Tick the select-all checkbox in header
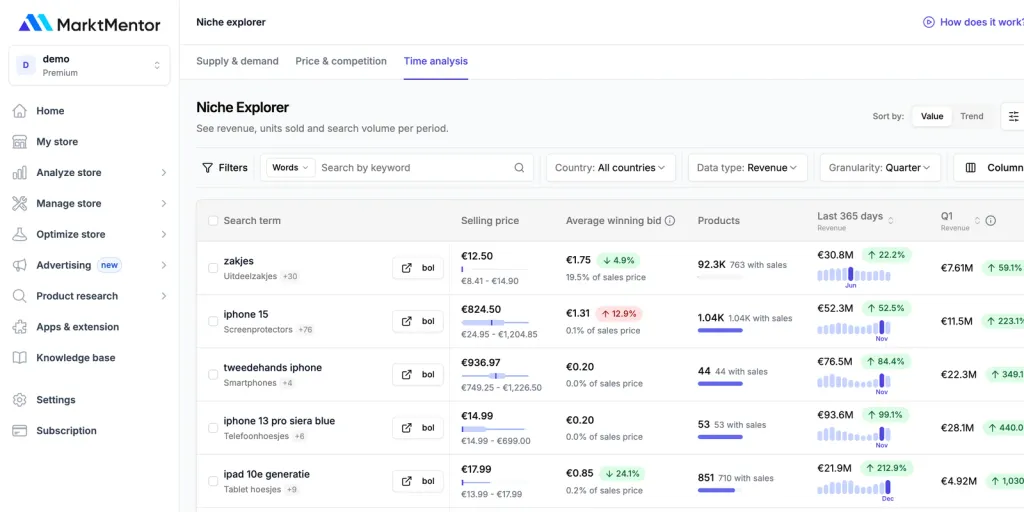1024x512 pixels. 213,221
